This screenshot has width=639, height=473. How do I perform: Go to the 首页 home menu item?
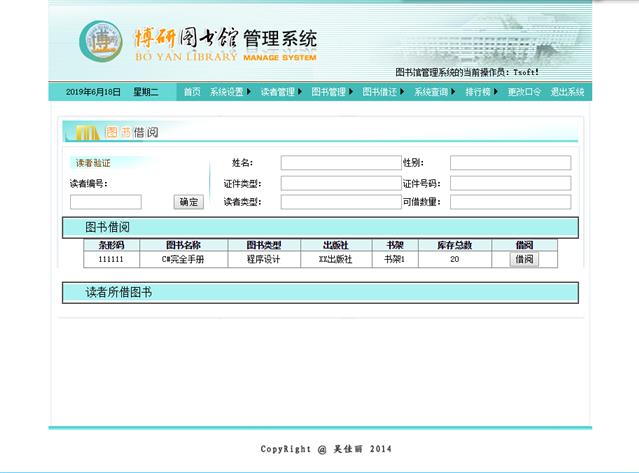click(x=192, y=92)
